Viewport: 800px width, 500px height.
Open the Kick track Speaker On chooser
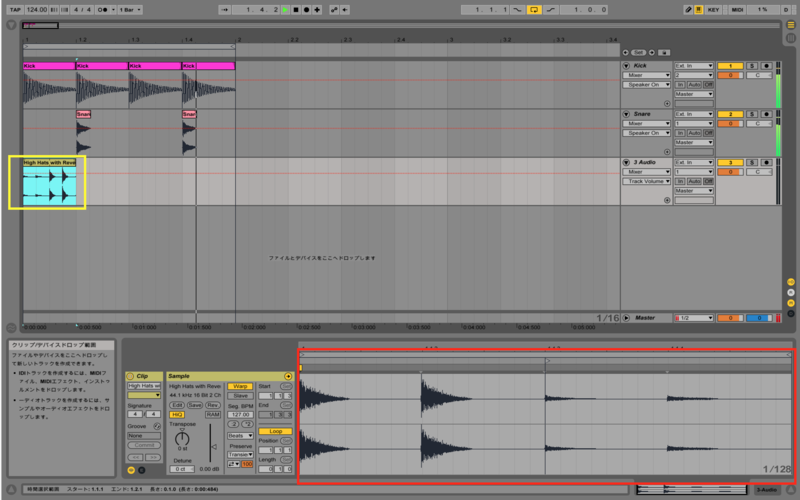[646, 85]
